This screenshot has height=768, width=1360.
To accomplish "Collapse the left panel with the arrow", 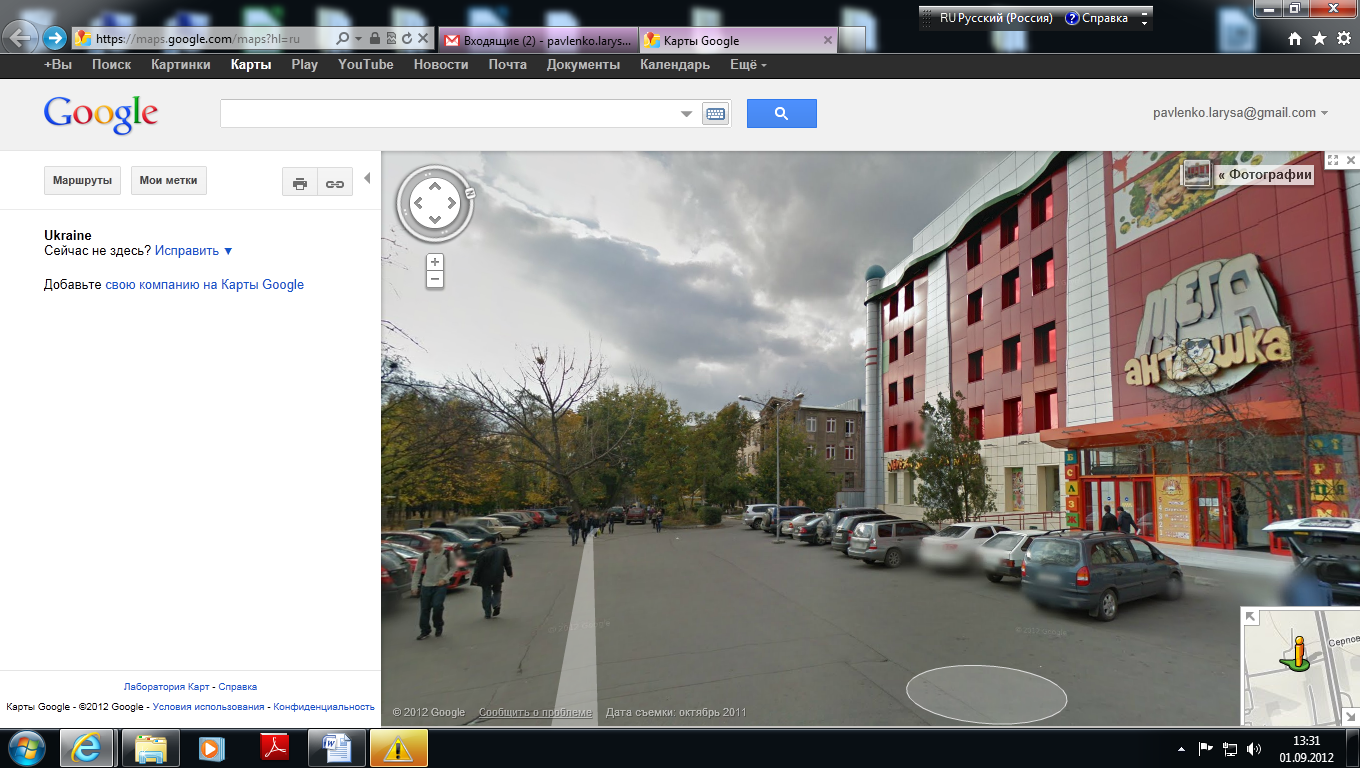I will point(367,179).
